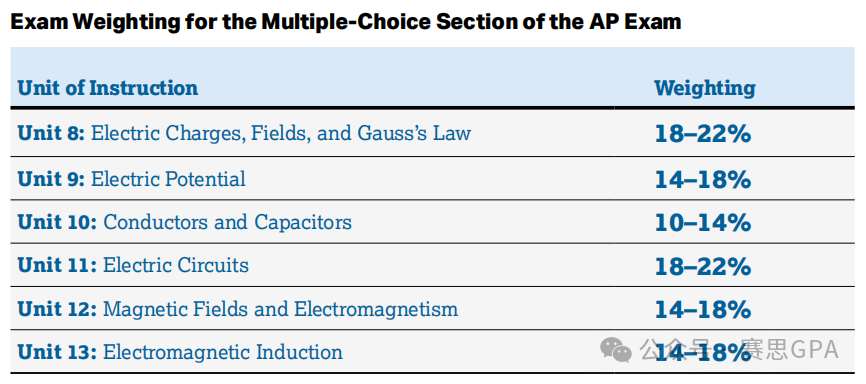Click the WeChat logo watermark icon

click(616, 350)
